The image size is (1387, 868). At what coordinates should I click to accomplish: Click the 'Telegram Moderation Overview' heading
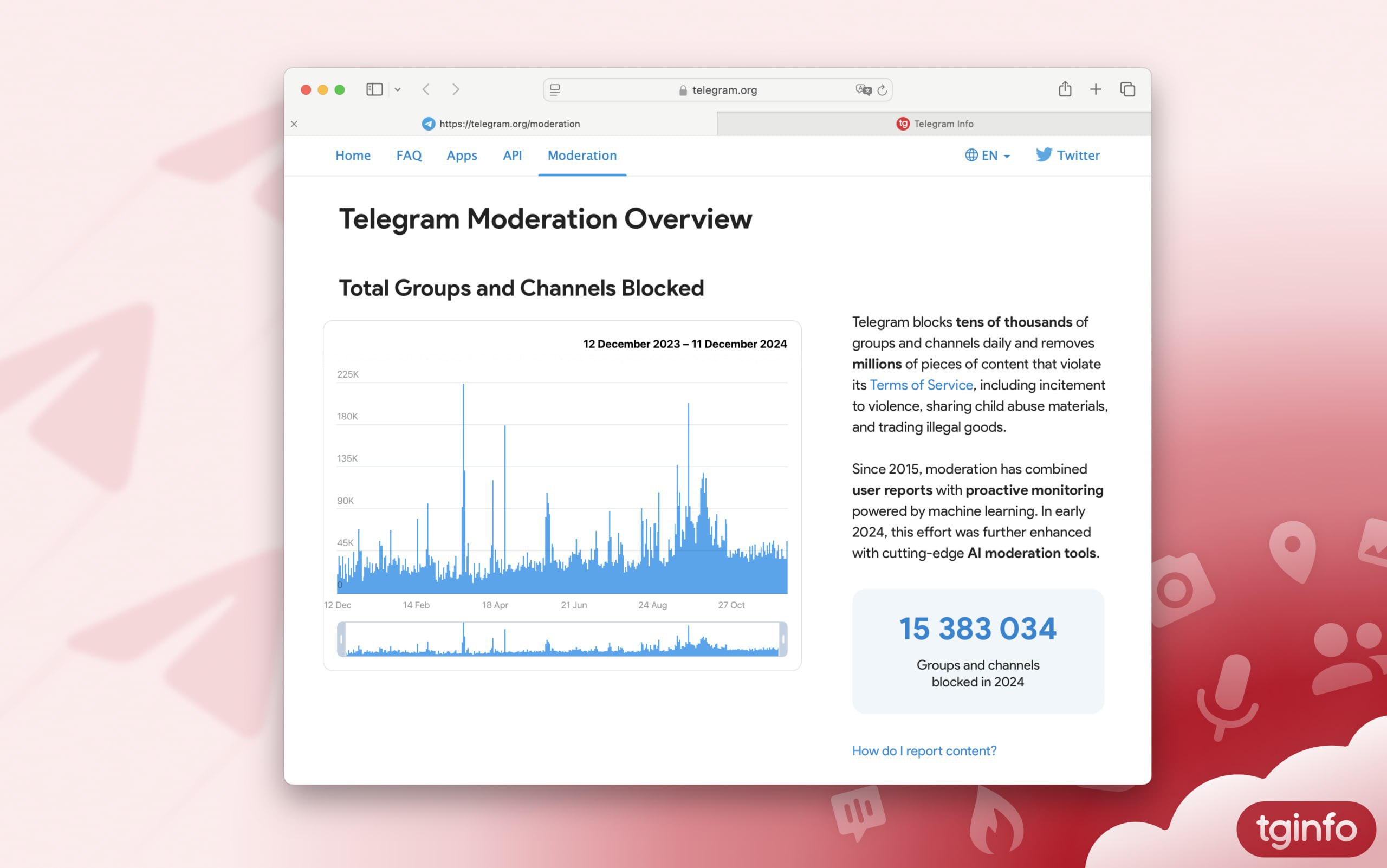pyautogui.click(x=546, y=219)
